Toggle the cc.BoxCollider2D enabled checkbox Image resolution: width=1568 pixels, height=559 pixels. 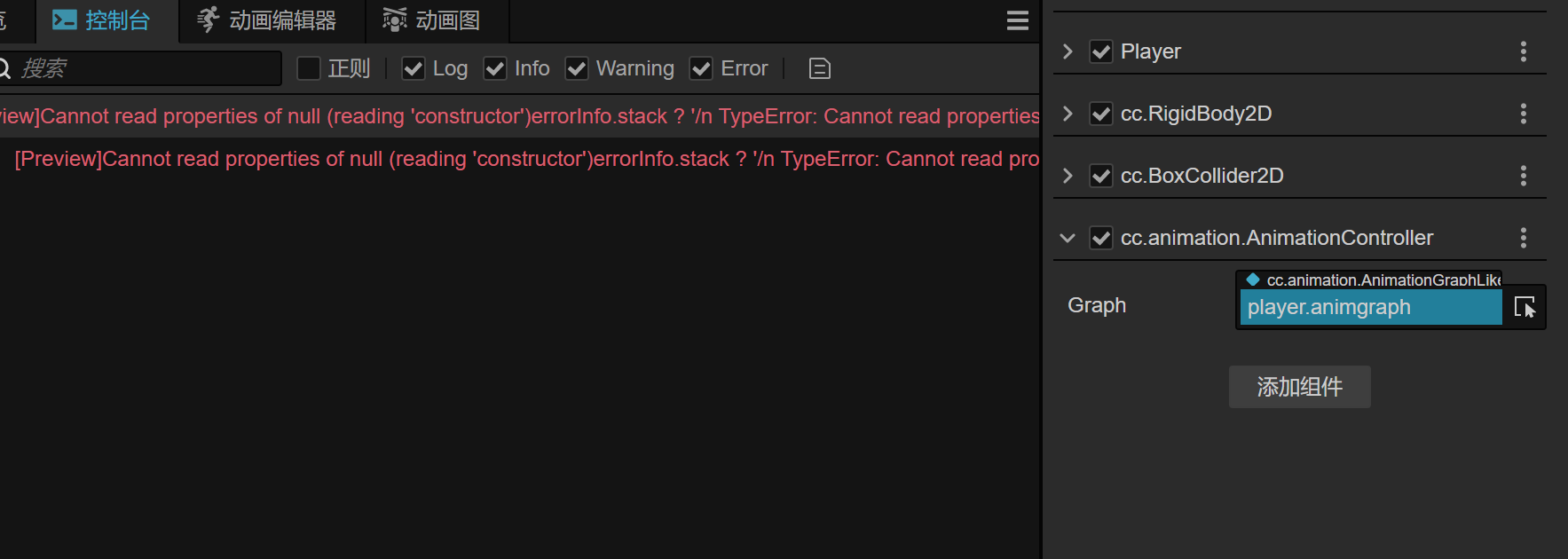point(1101,176)
